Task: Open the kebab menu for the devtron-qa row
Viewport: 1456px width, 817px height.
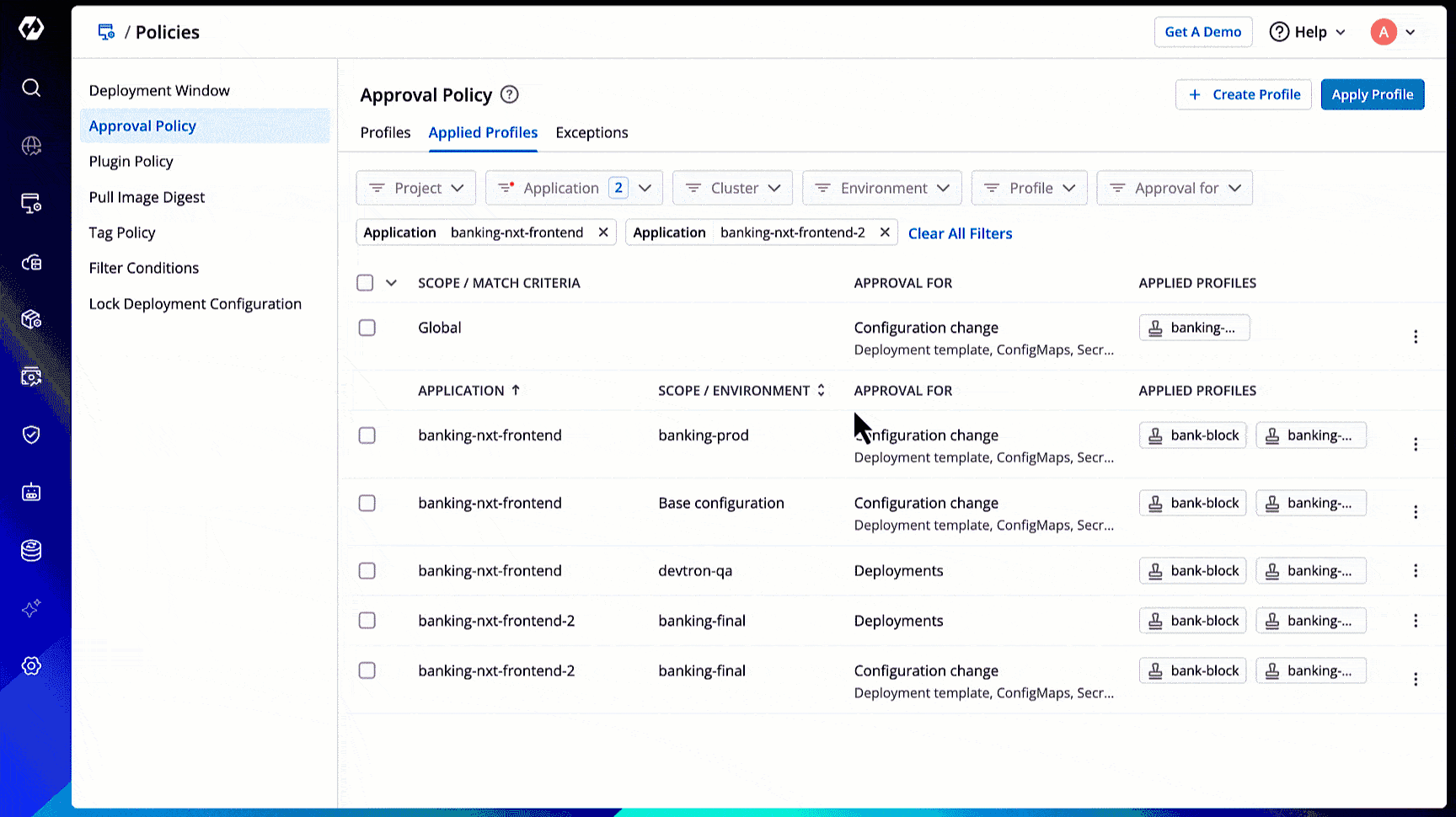Action: pyautogui.click(x=1416, y=571)
